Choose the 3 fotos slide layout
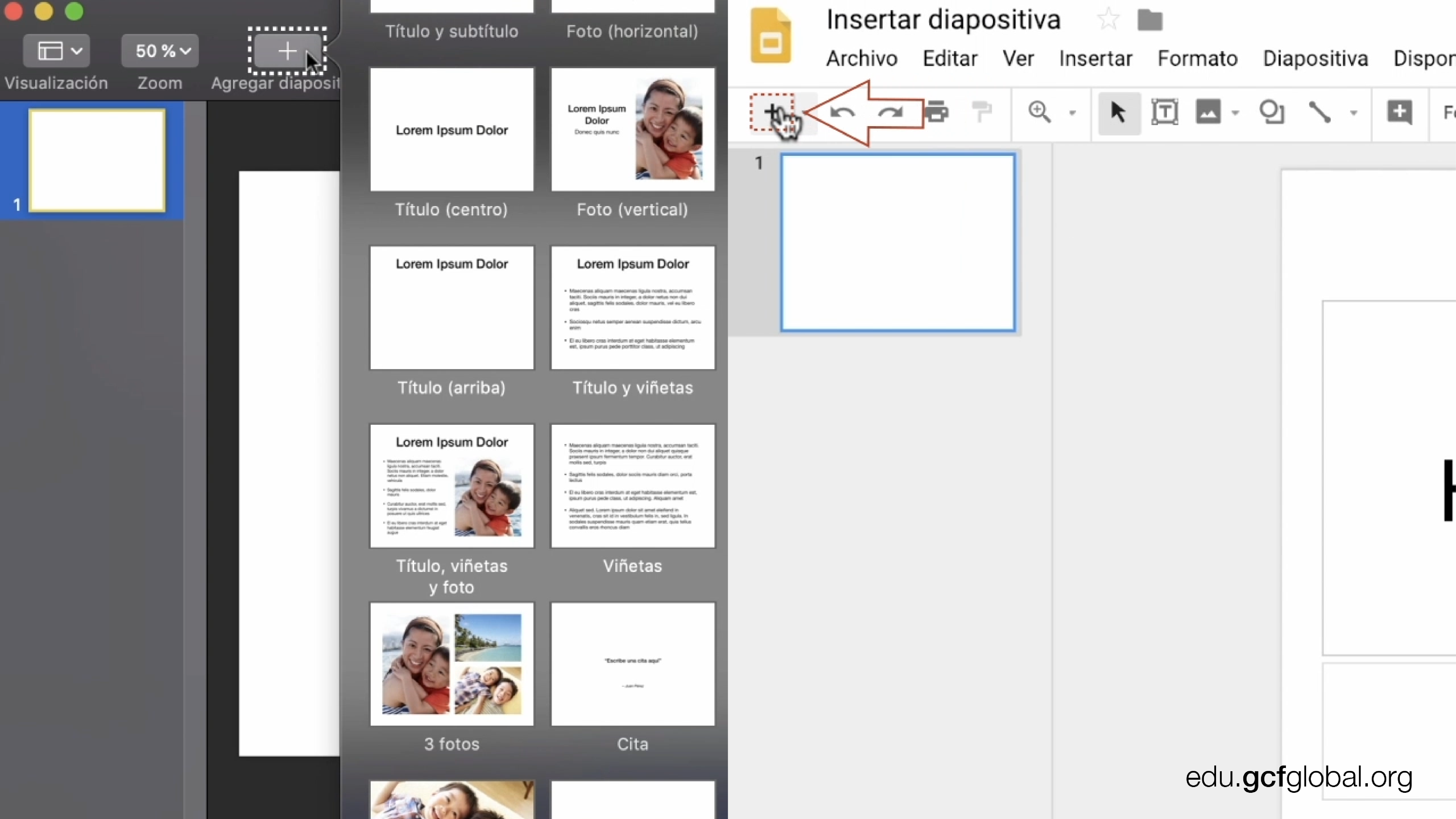This screenshot has height=819, width=1456. point(451,664)
